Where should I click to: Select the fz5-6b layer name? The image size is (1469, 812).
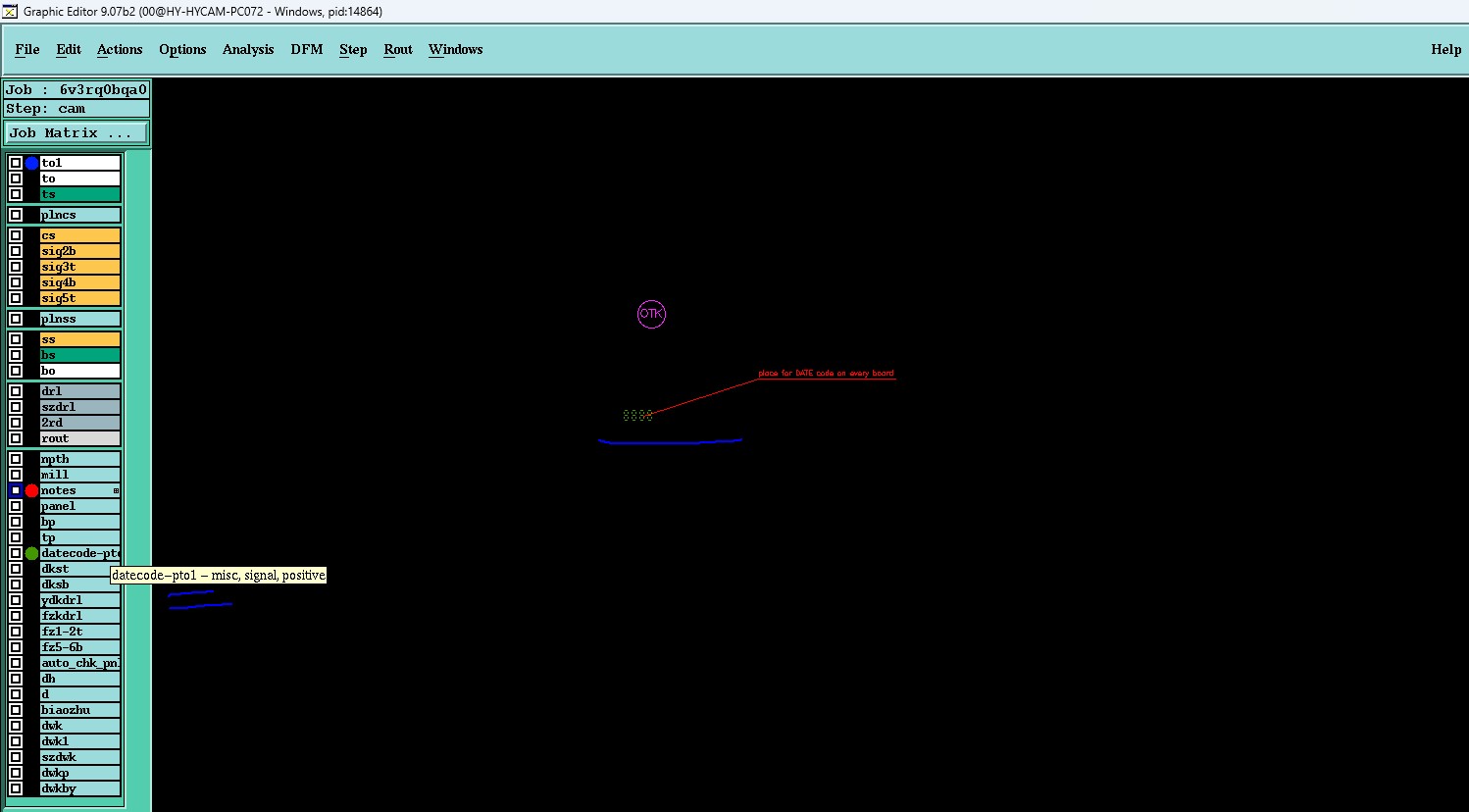point(80,647)
